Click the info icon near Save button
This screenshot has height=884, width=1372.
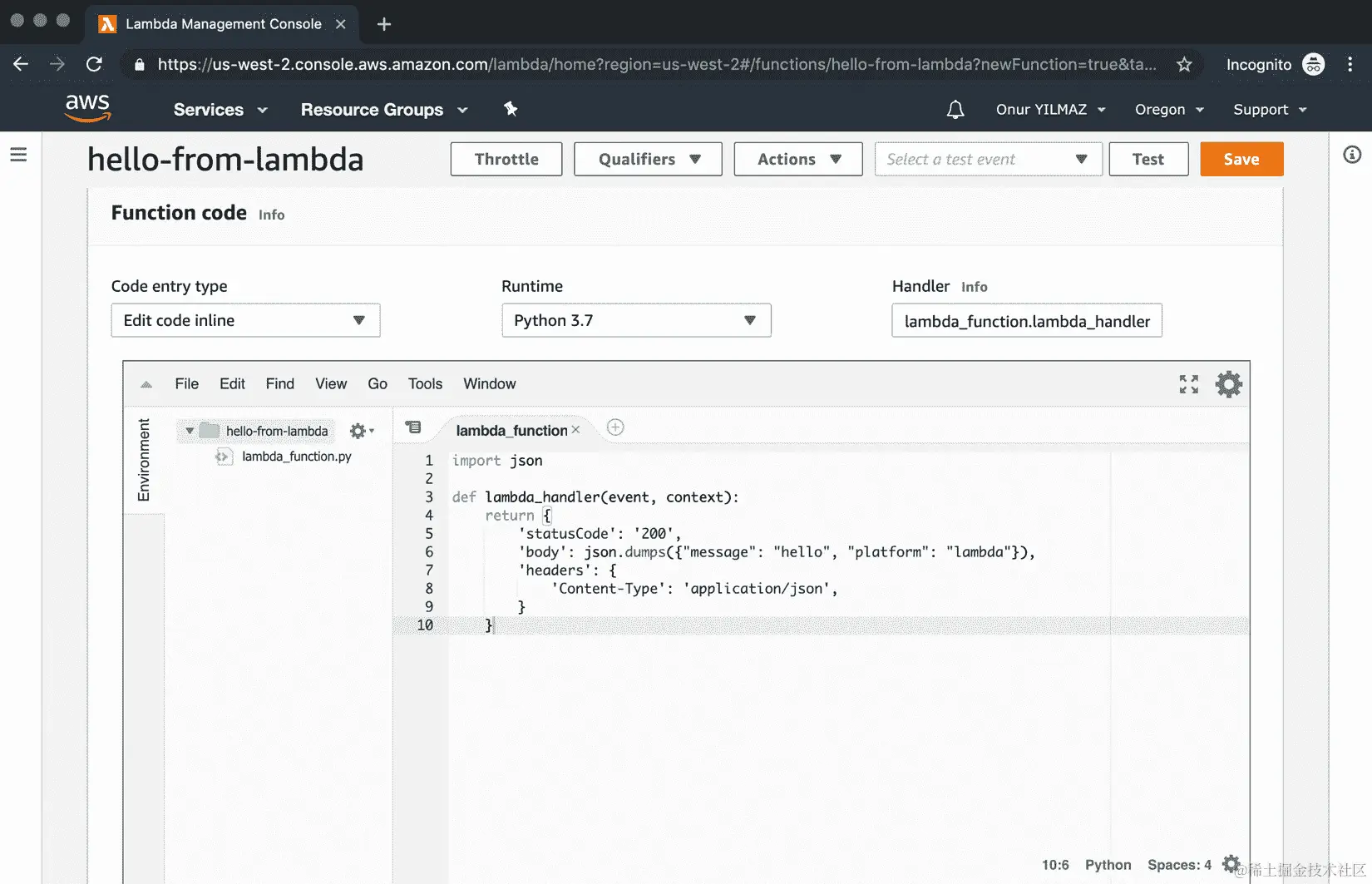(1352, 155)
